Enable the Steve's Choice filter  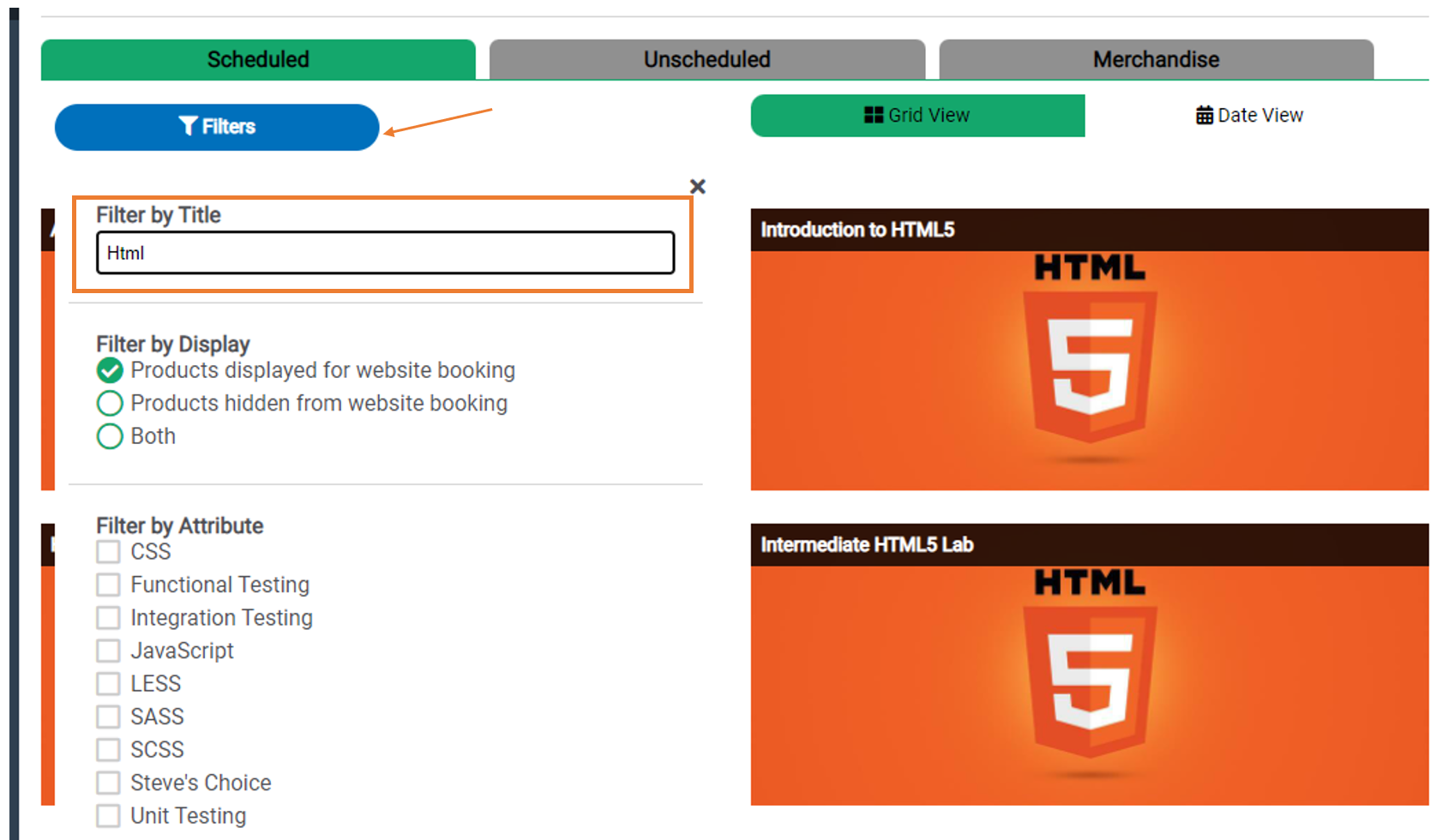(x=108, y=783)
